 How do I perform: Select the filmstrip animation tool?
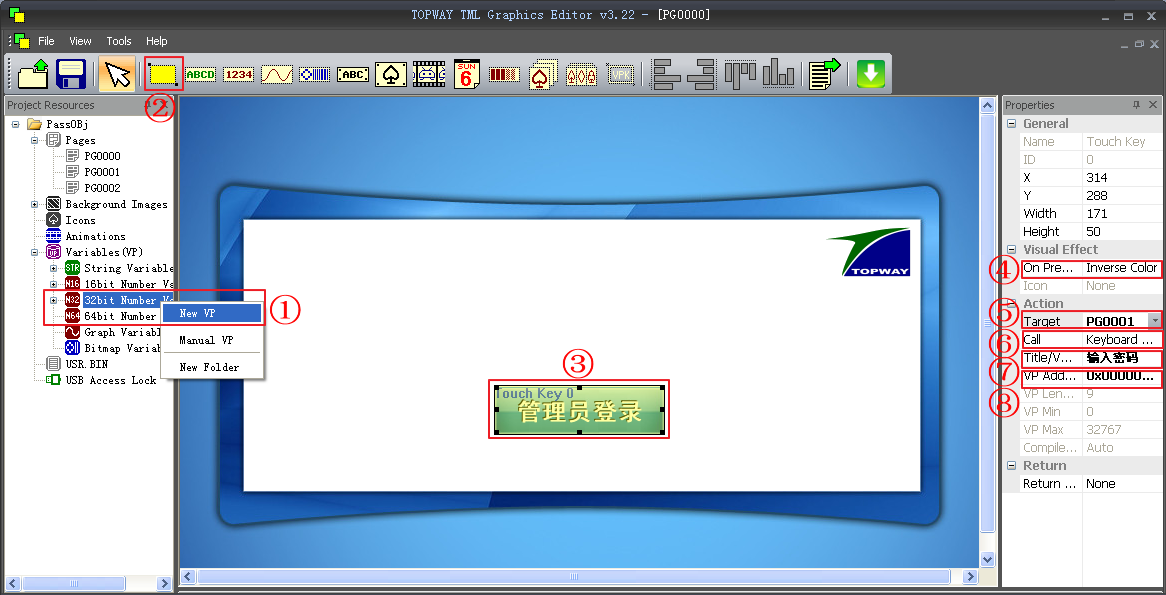click(x=428, y=74)
